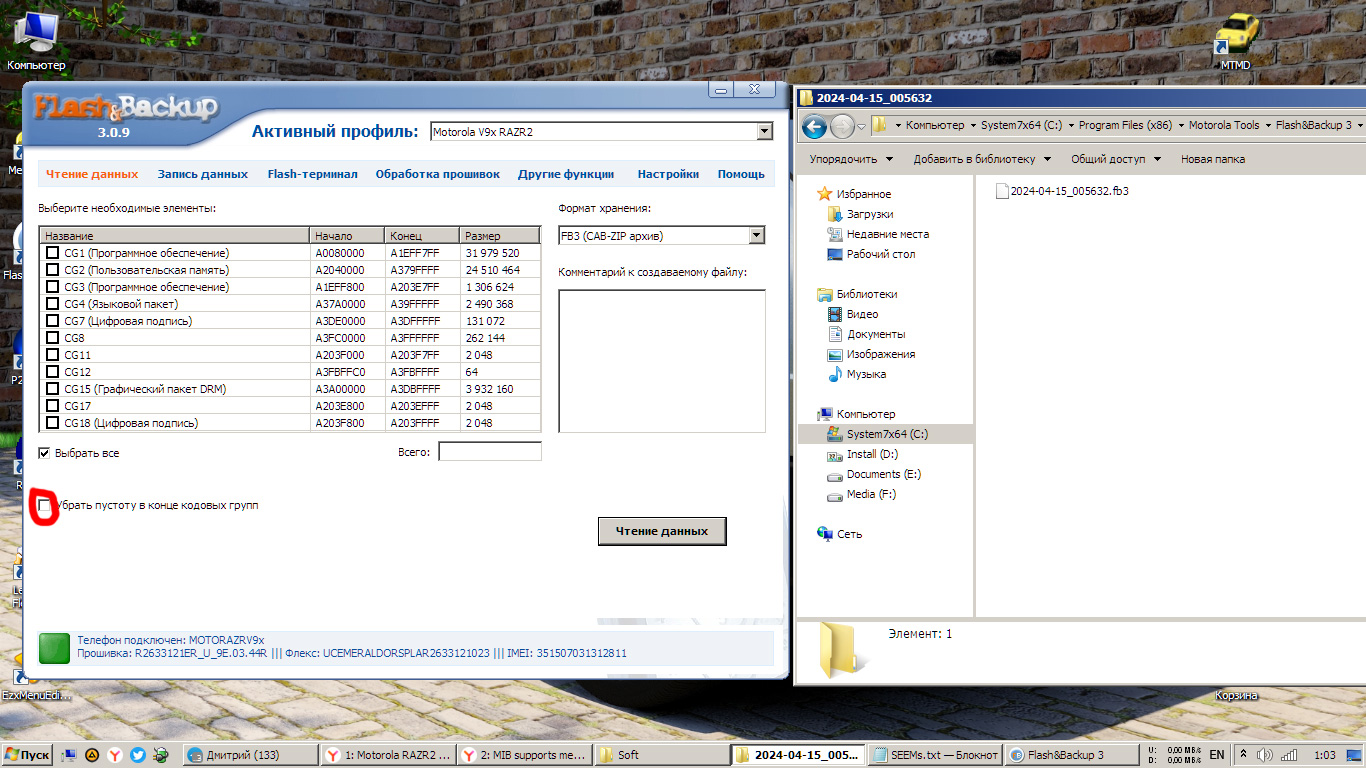Open the Добавить в библиотеку dropdown
Screen dimensions: 1366x768
pyautogui.click(x=982, y=159)
